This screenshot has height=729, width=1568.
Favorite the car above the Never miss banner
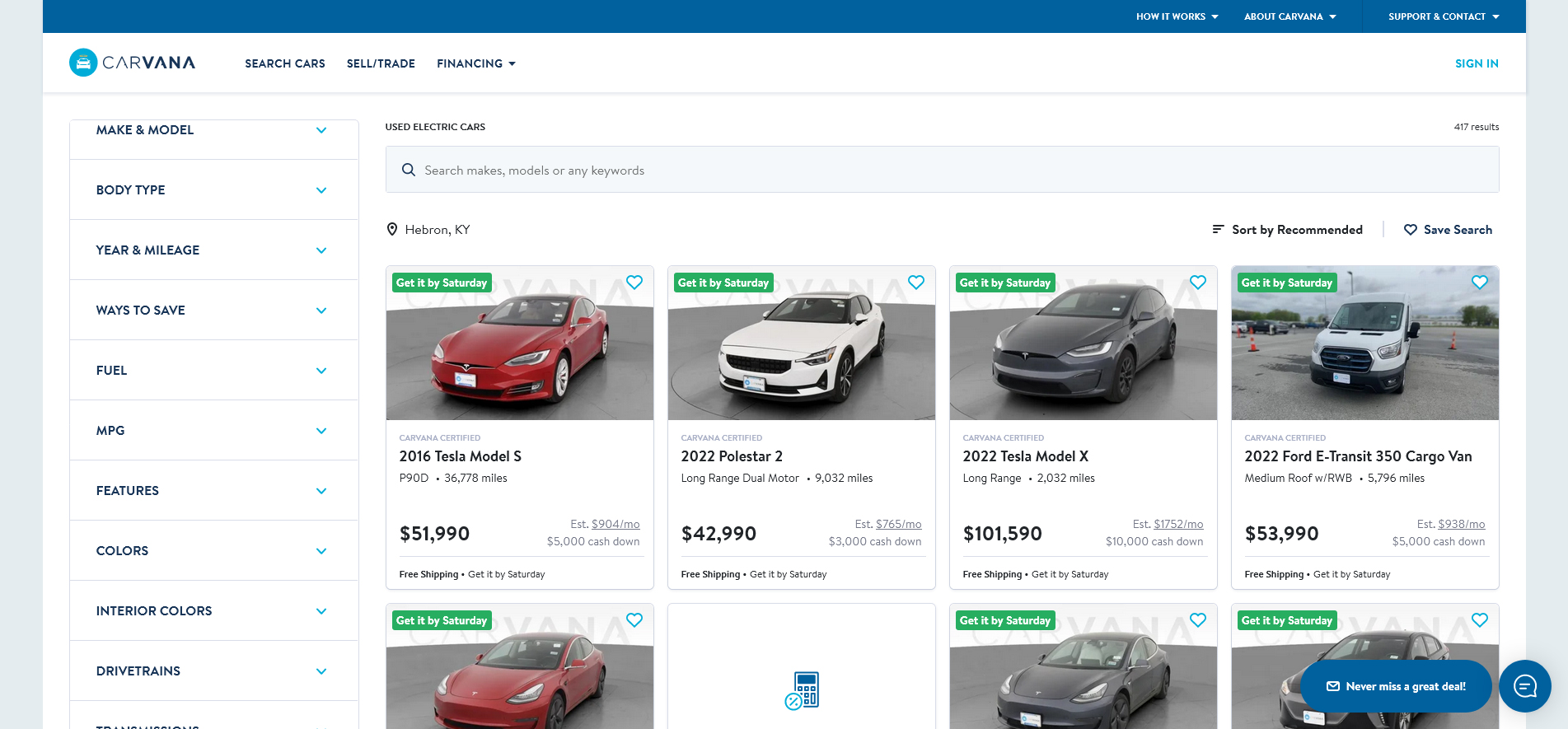(1480, 619)
